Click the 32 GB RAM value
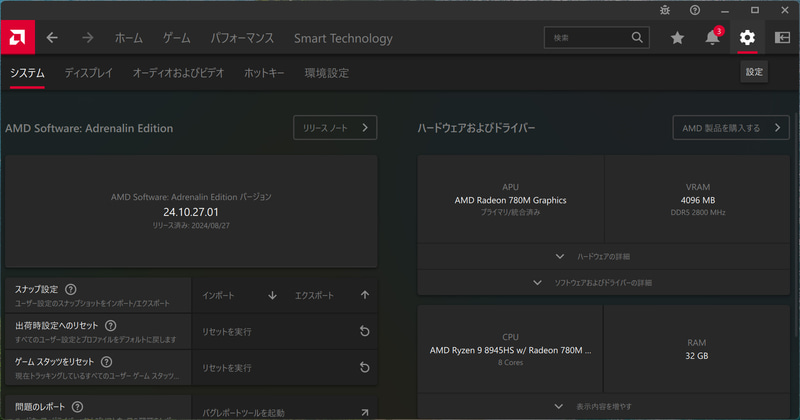This screenshot has width=800, height=420. 696,356
